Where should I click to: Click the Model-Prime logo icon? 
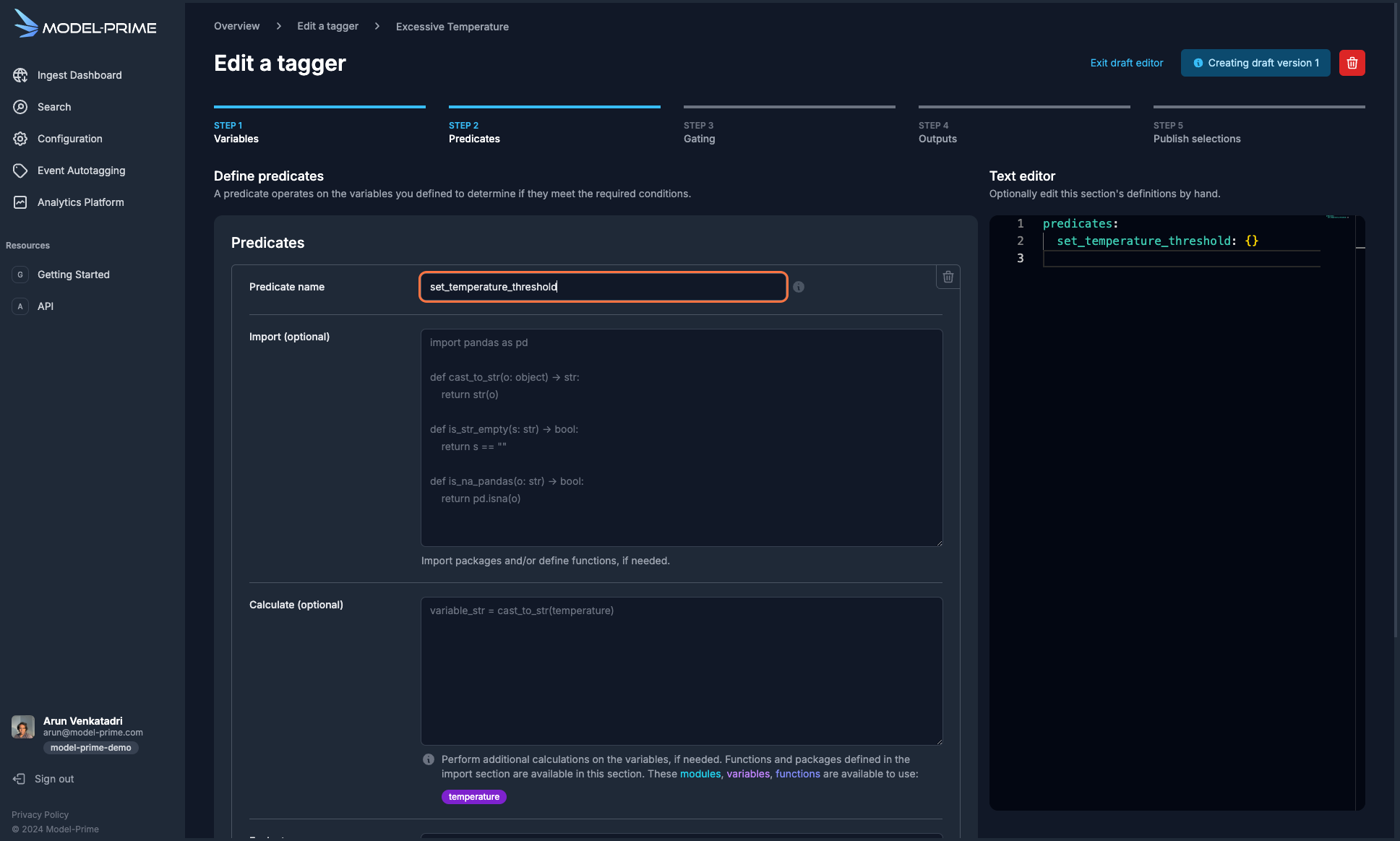(x=27, y=25)
